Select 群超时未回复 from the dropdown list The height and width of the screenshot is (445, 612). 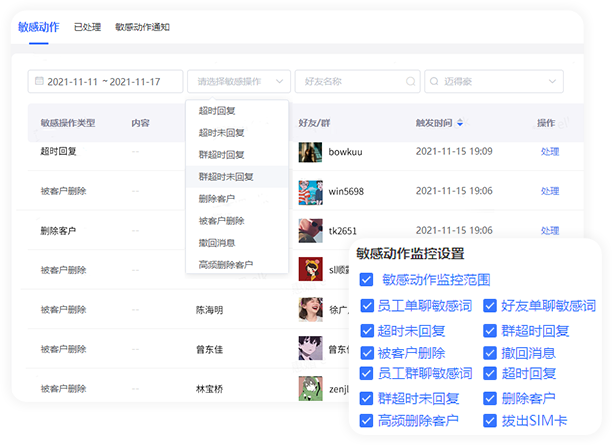click(226, 177)
